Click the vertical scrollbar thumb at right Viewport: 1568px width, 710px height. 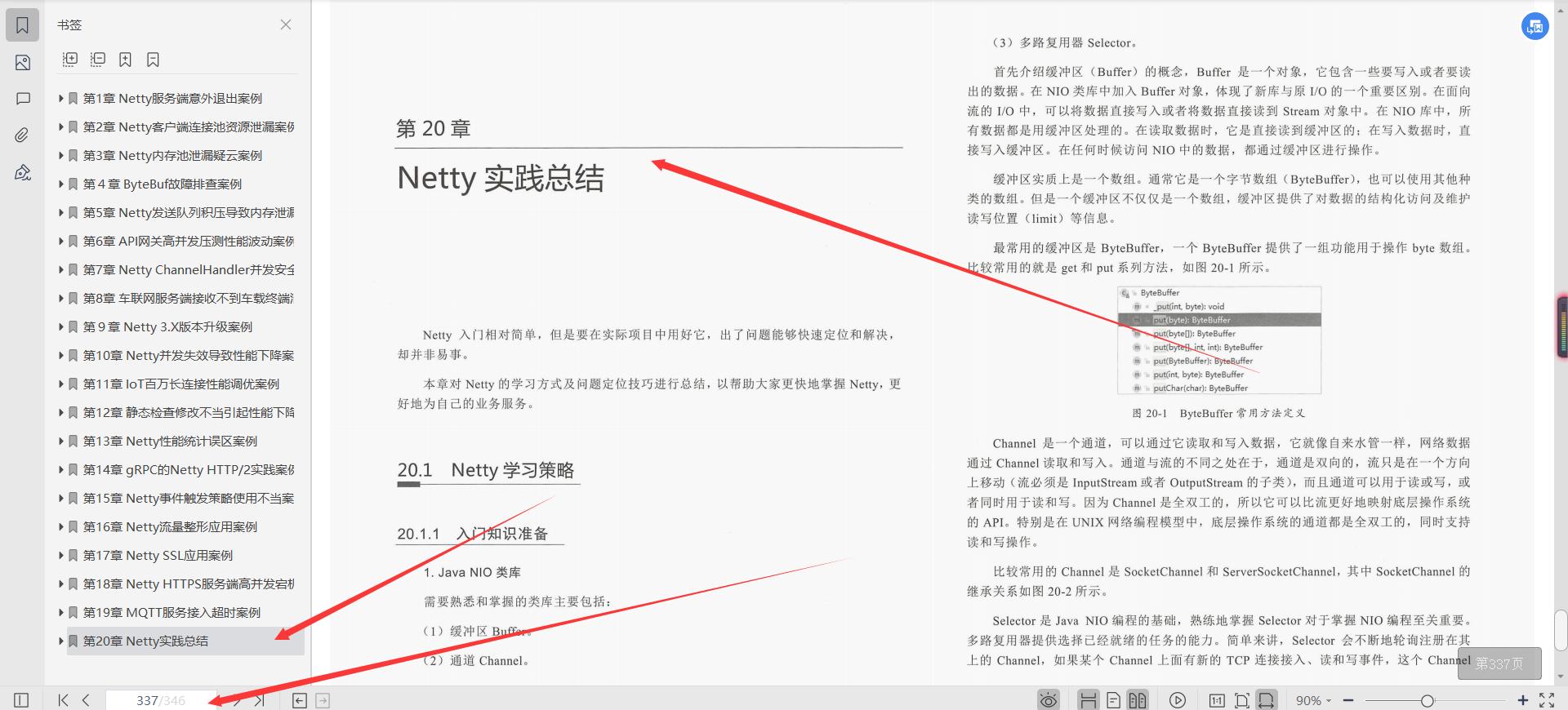1561,630
